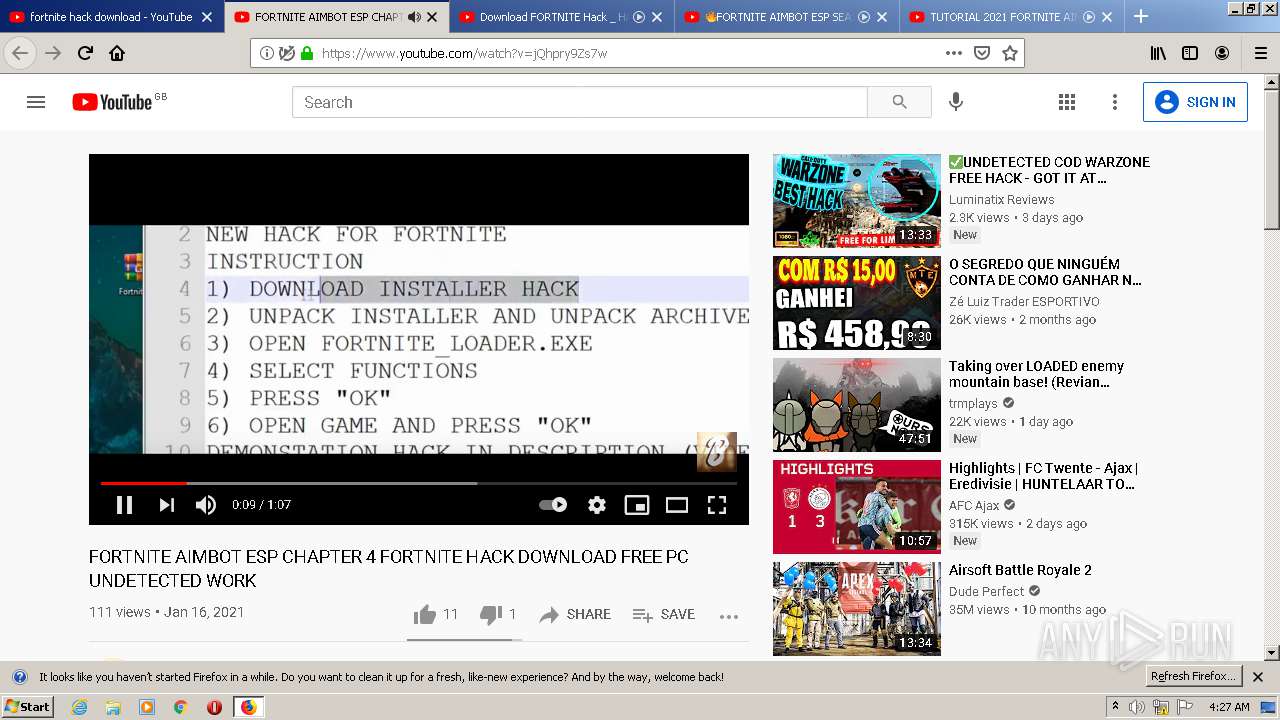This screenshot has height=720, width=1280.
Task: Show site information icon in address bar
Action: 266,53
